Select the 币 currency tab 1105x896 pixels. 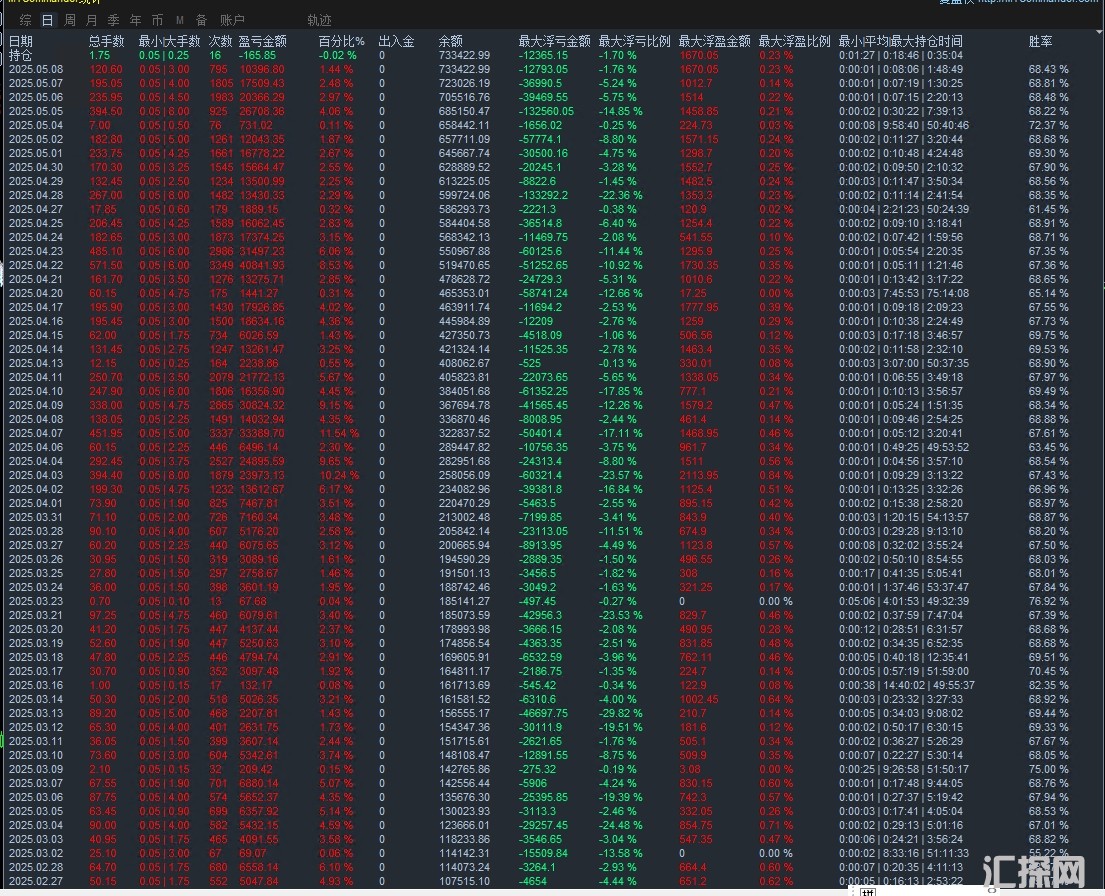pos(157,20)
